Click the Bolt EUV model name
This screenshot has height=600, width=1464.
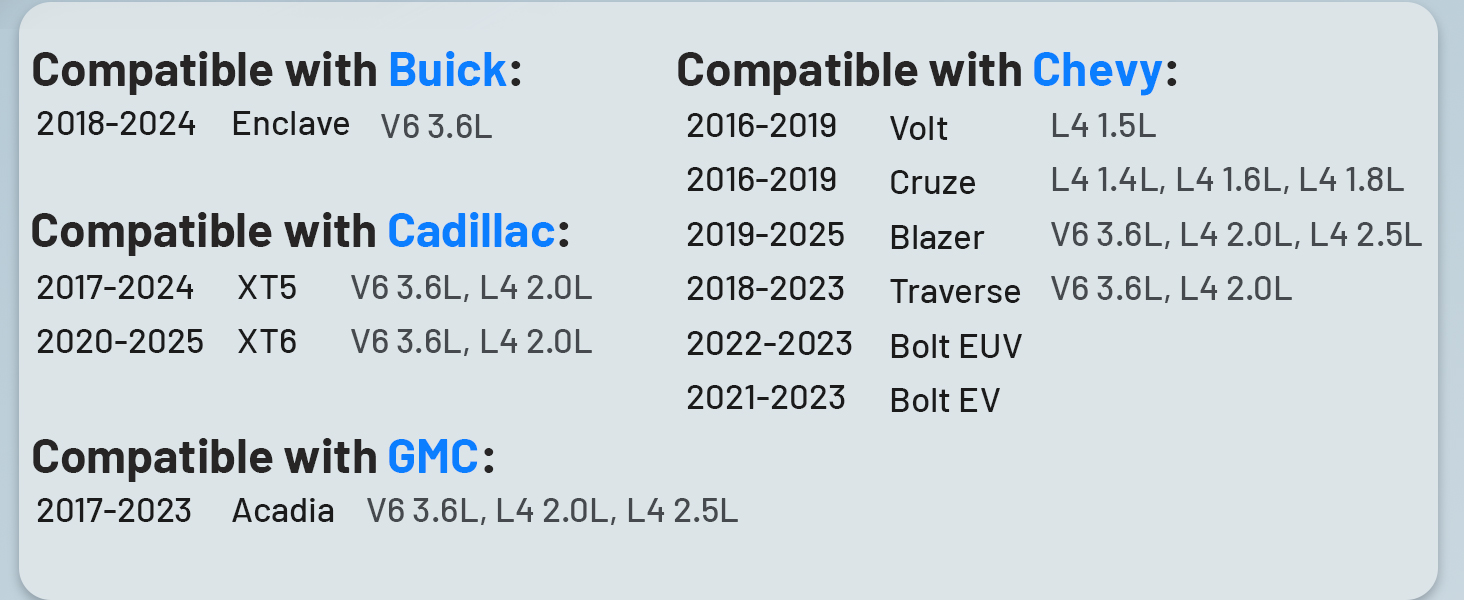[956, 346]
